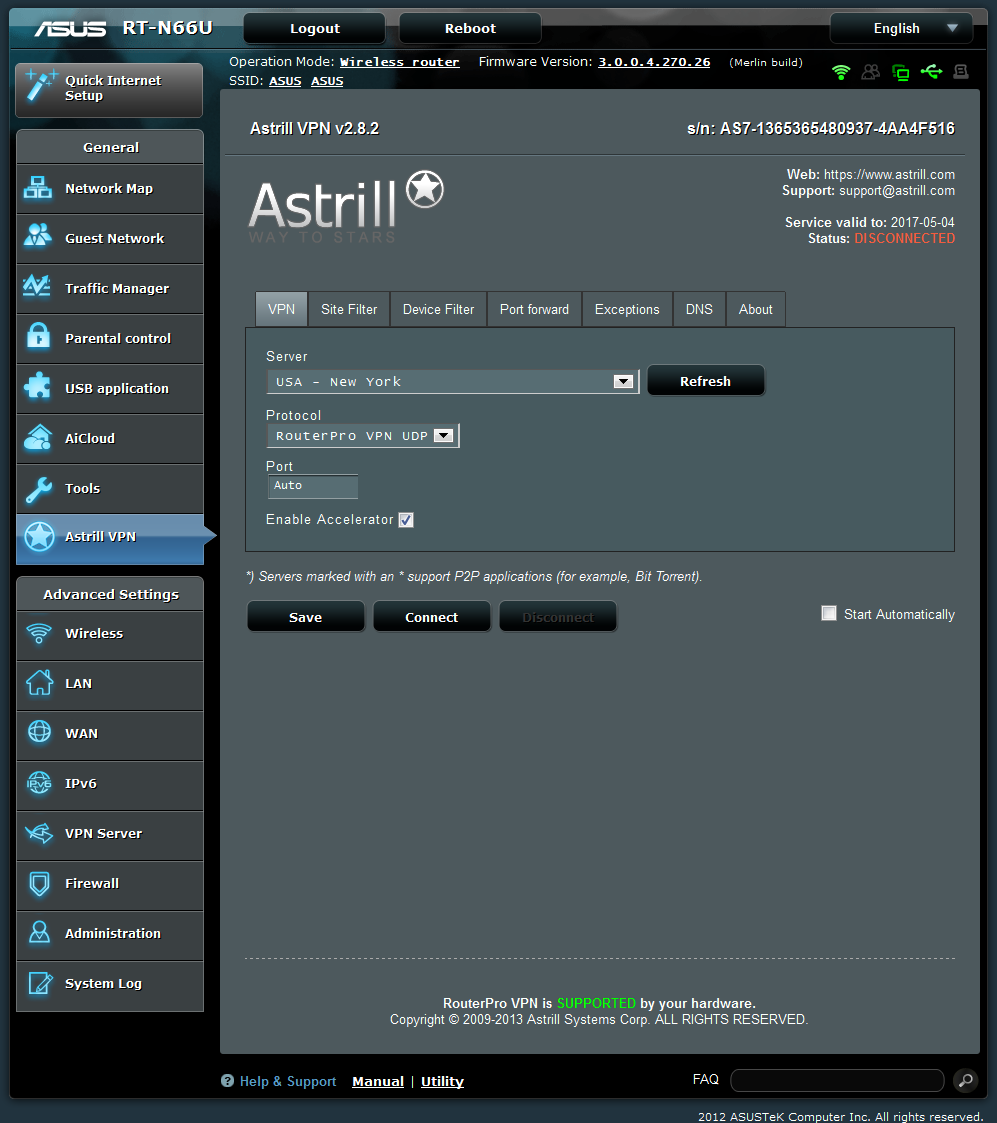Open the Port forward tab
The width and height of the screenshot is (997, 1123).
pos(534,310)
